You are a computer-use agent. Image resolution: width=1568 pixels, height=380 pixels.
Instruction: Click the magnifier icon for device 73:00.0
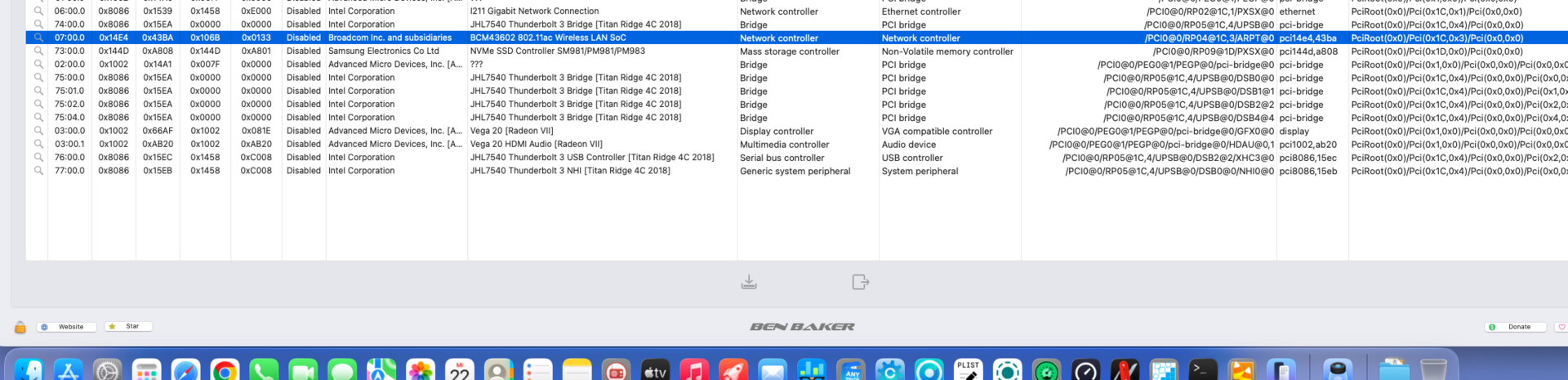click(x=38, y=51)
